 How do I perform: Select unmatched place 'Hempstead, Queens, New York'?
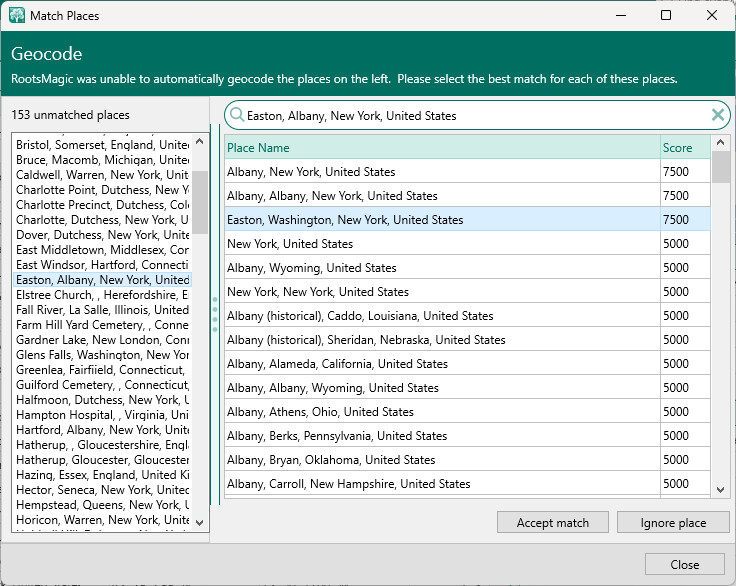(x=102, y=505)
